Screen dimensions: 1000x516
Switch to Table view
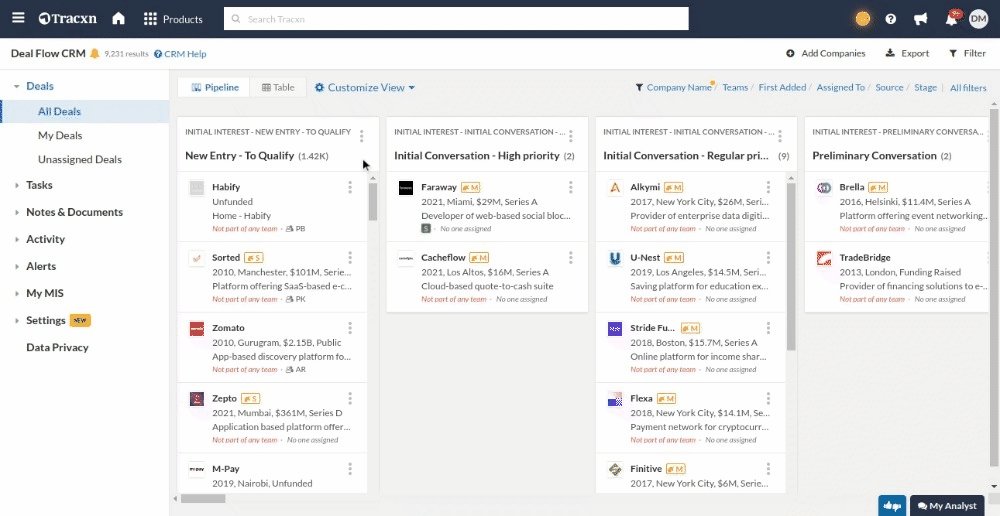[278, 88]
